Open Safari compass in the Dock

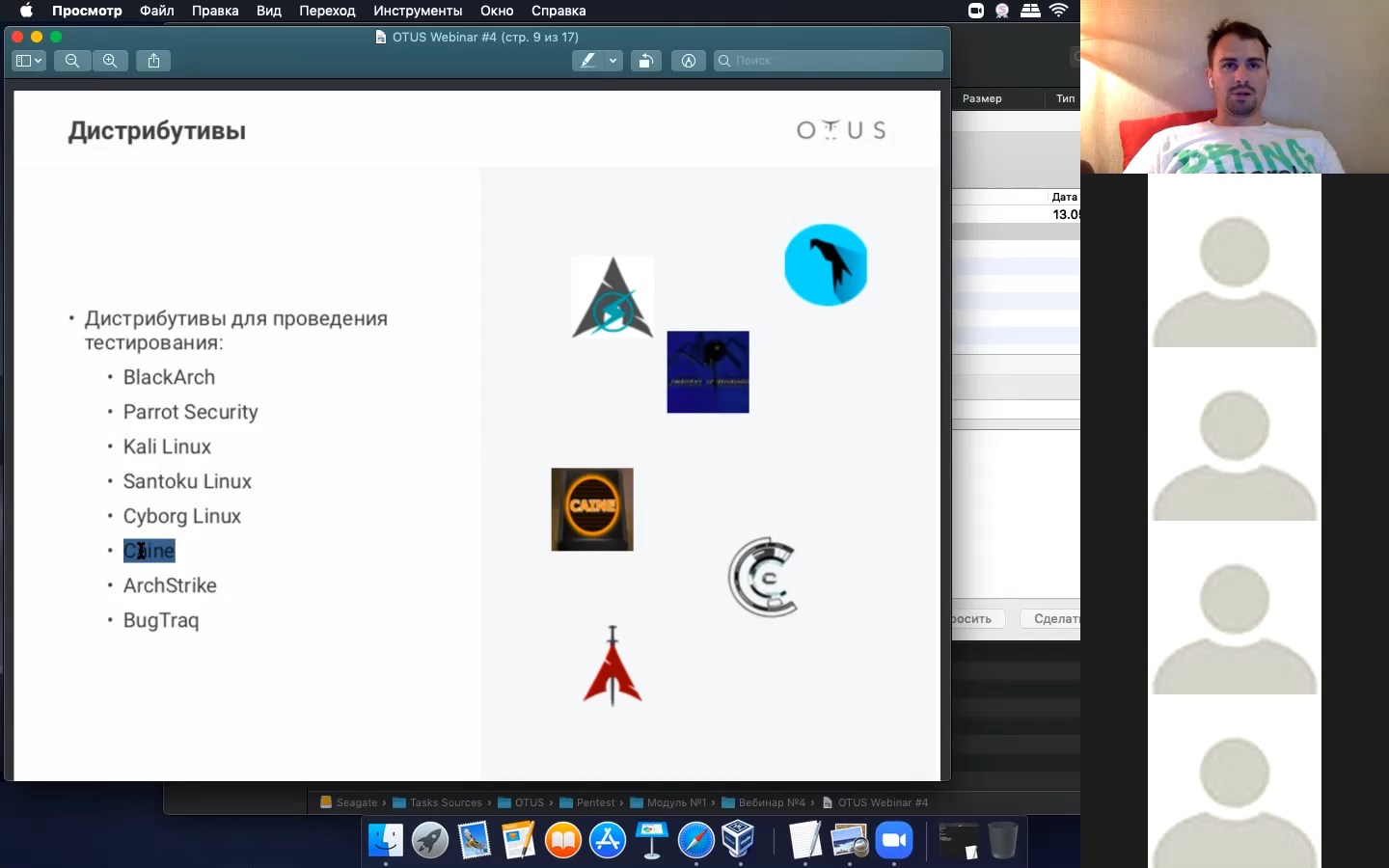696,840
